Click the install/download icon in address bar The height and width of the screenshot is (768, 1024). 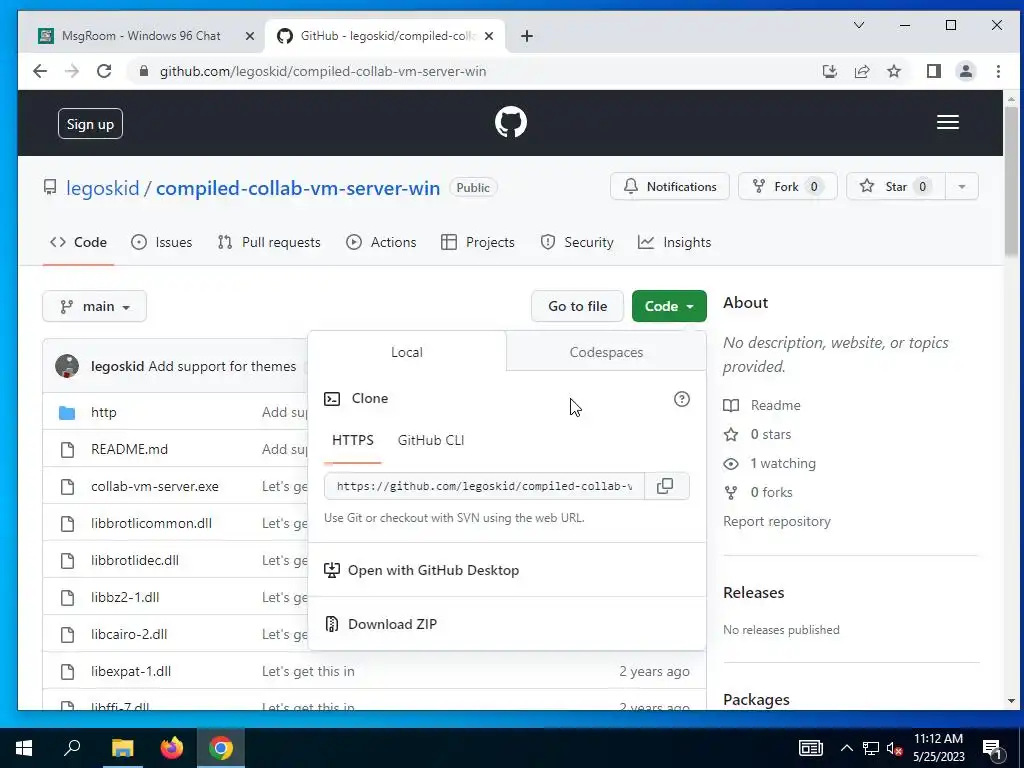tap(829, 71)
